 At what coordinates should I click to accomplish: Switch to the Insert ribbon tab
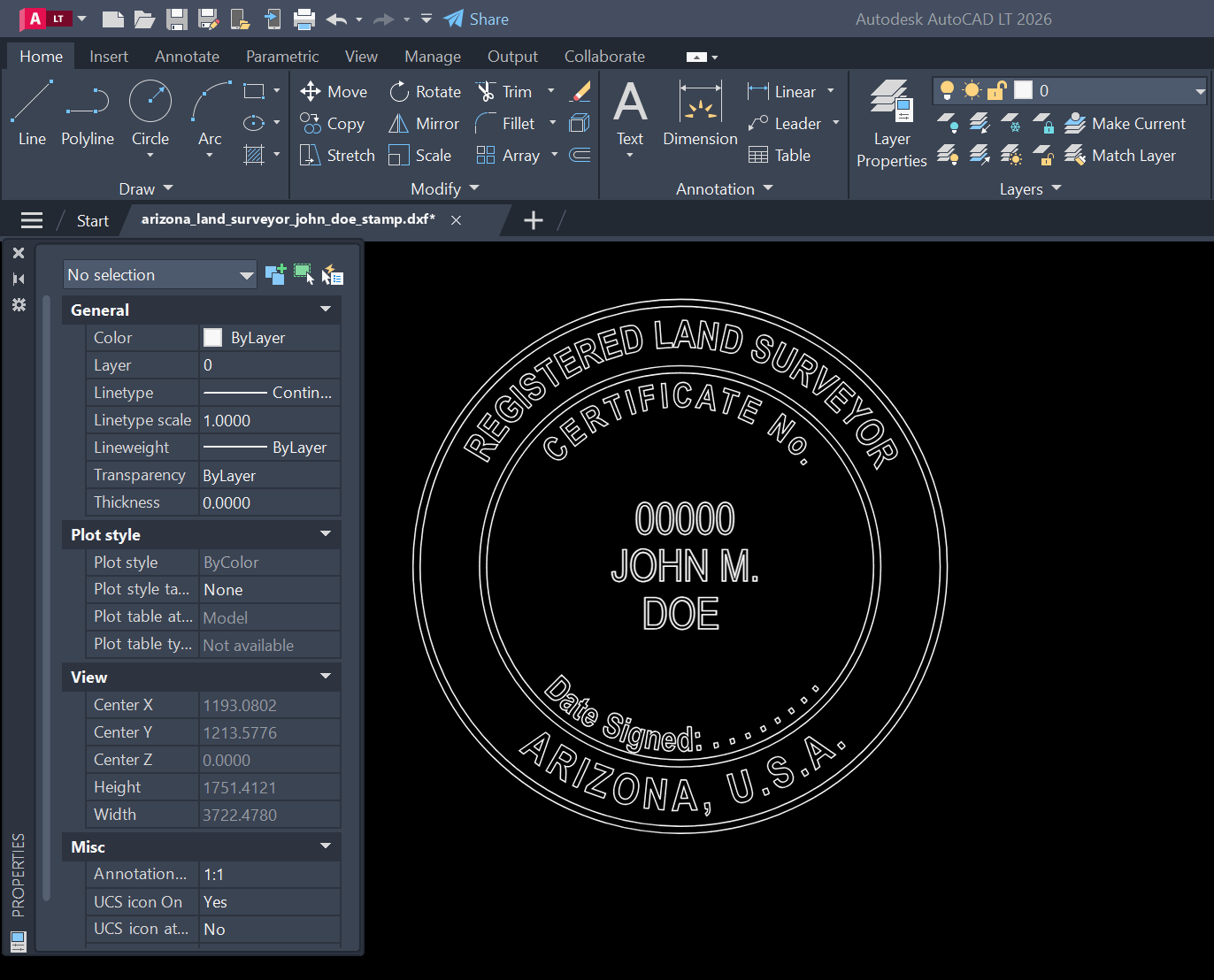[109, 57]
